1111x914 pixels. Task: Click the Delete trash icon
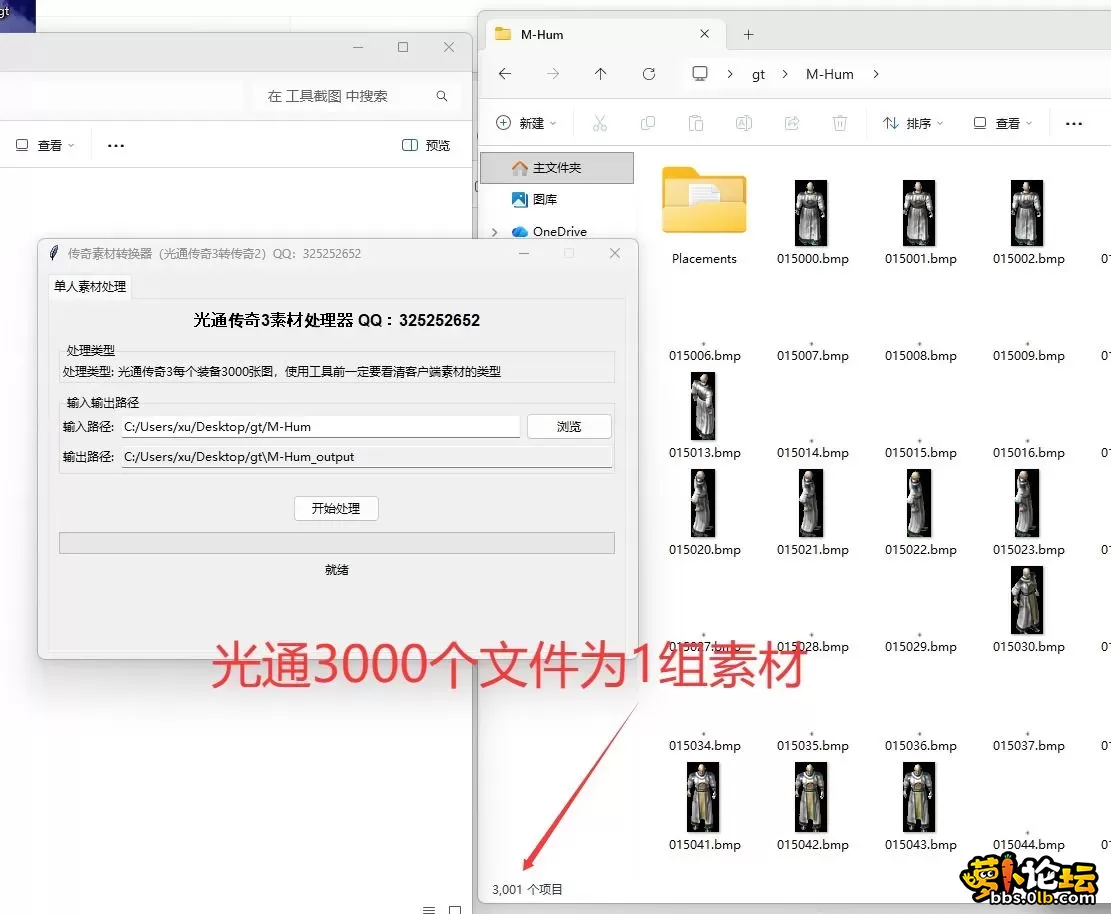pos(839,122)
